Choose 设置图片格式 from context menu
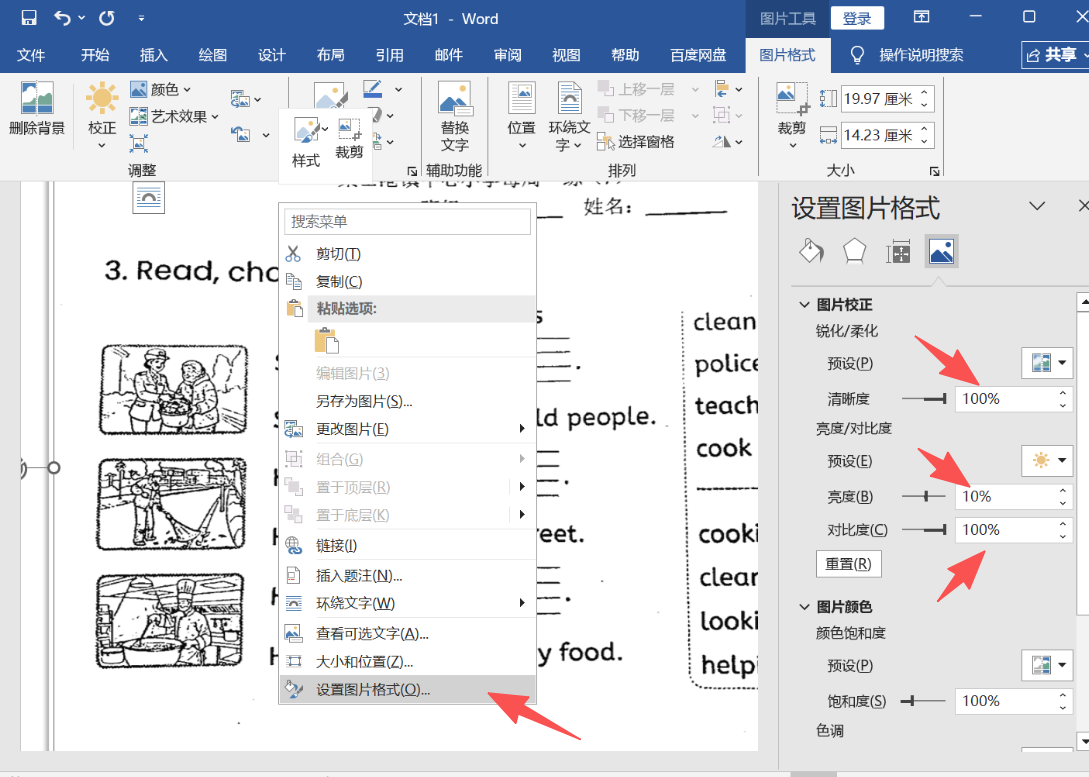The width and height of the screenshot is (1089, 777). pyautogui.click(x=372, y=690)
